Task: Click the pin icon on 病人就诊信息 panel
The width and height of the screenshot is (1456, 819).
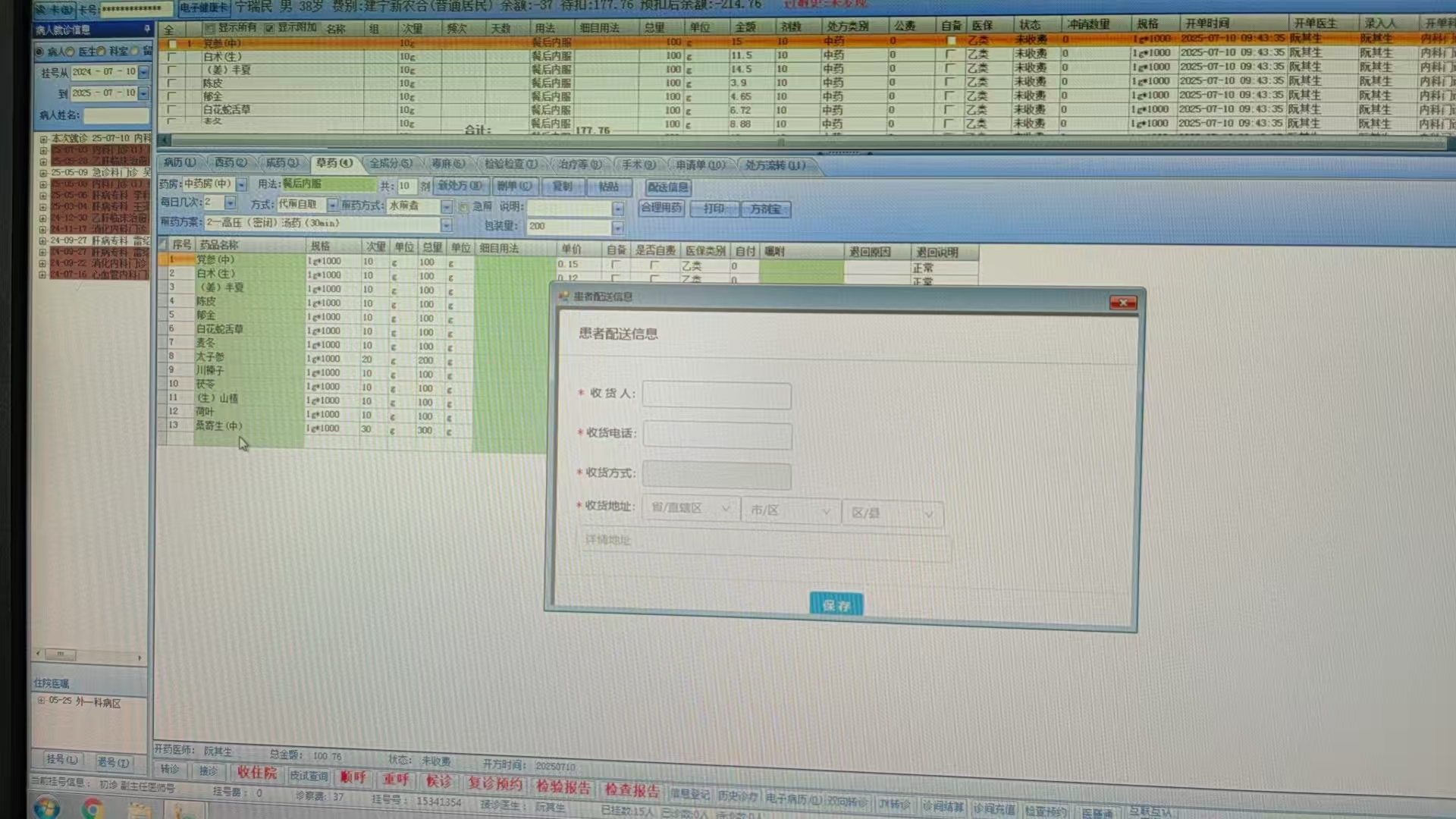Action: [x=147, y=29]
